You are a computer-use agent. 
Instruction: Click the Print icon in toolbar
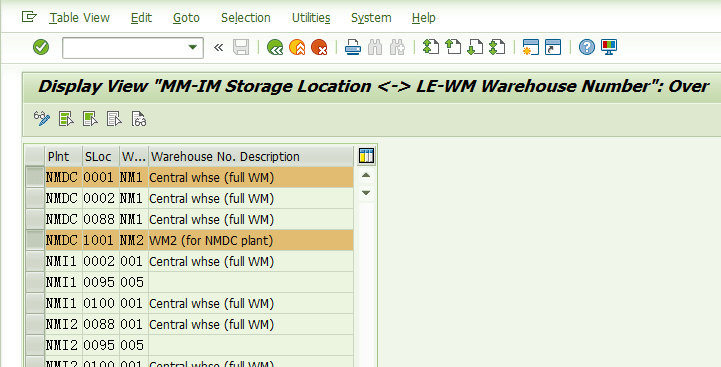coord(353,47)
